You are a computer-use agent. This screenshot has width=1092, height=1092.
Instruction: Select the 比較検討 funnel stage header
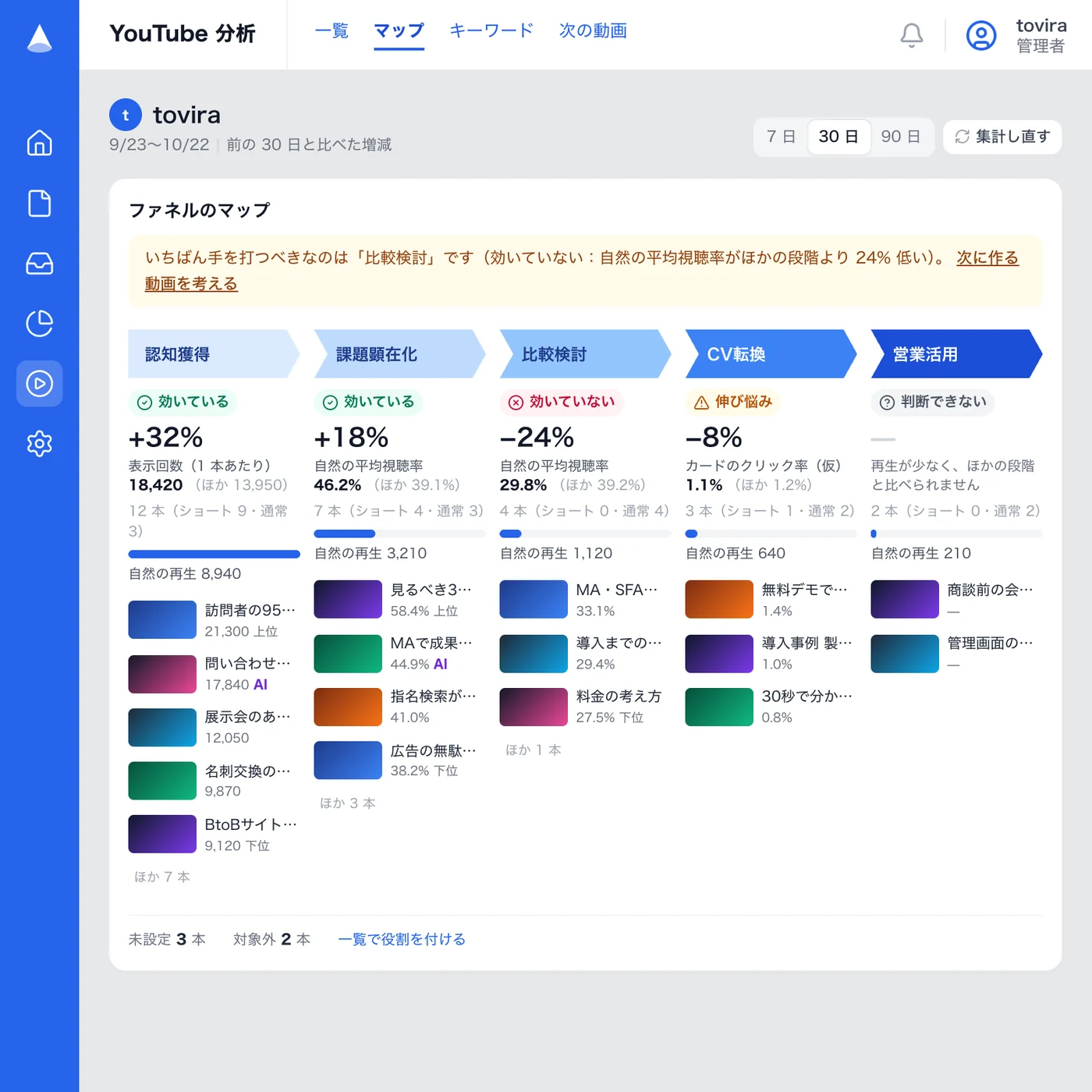tap(585, 354)
